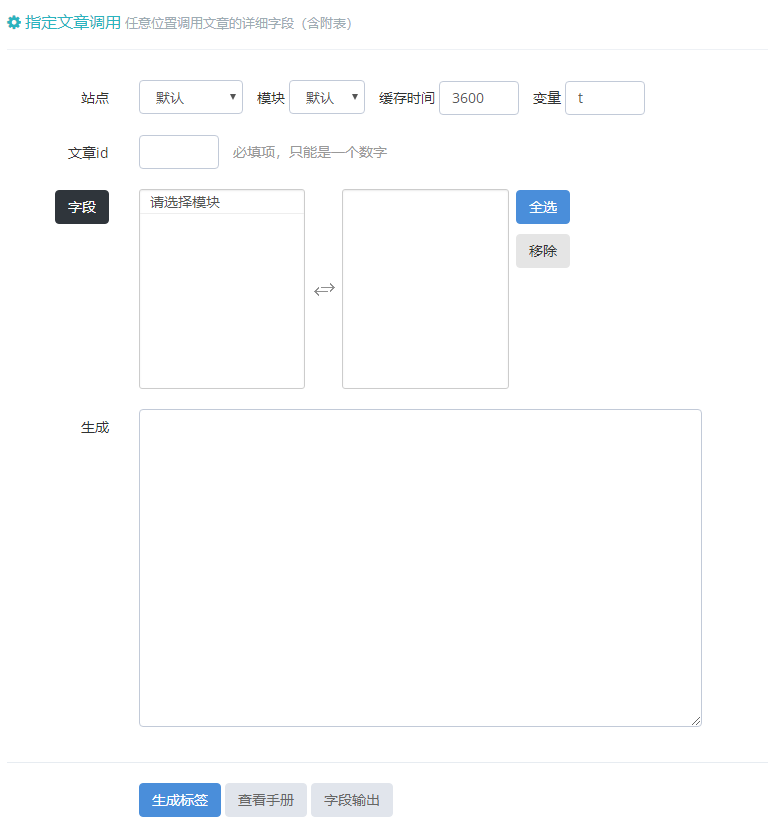Click the gray 移除 button
779x832 pixels.
point(543,251)
